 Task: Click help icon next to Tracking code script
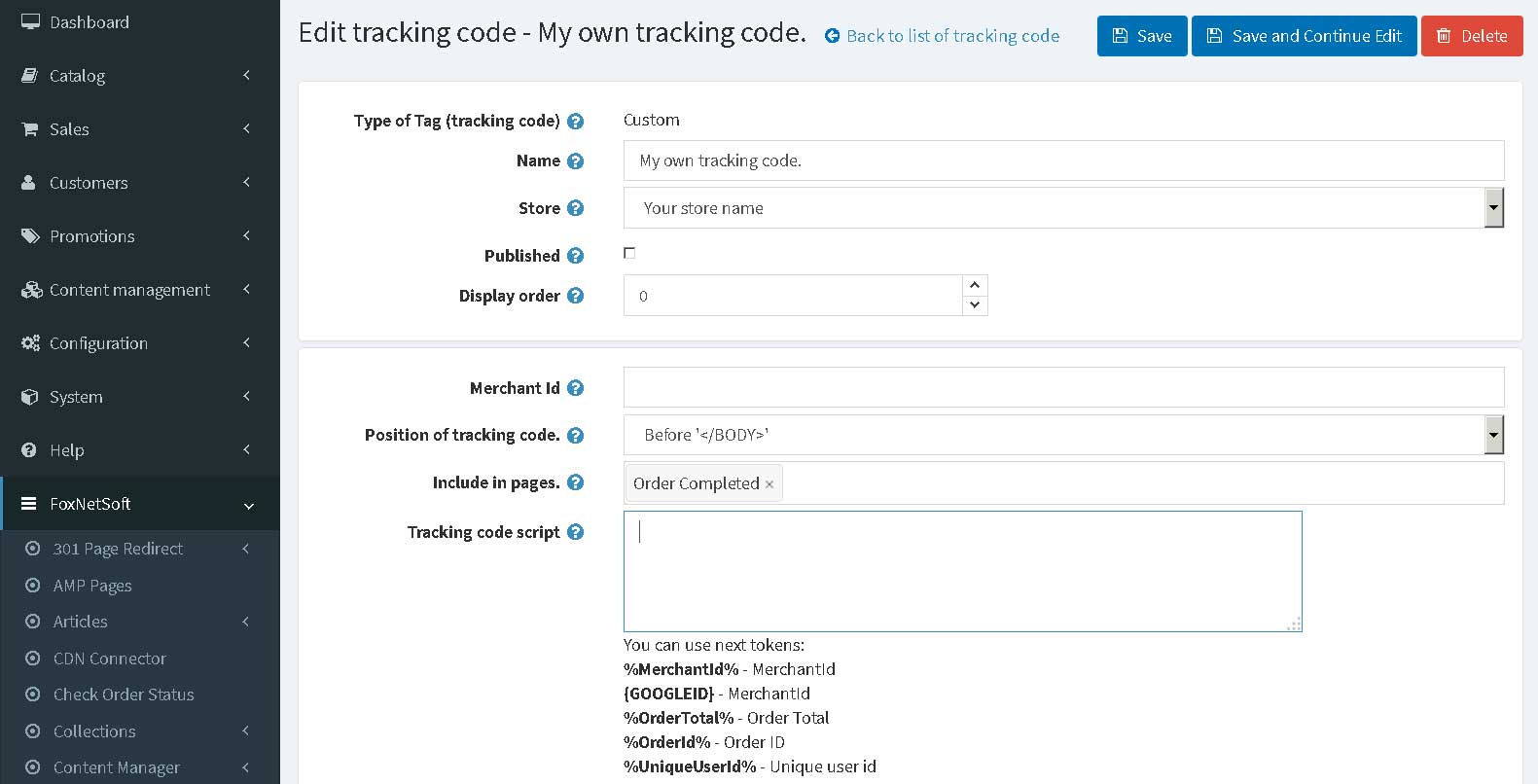tap(575, 532)
